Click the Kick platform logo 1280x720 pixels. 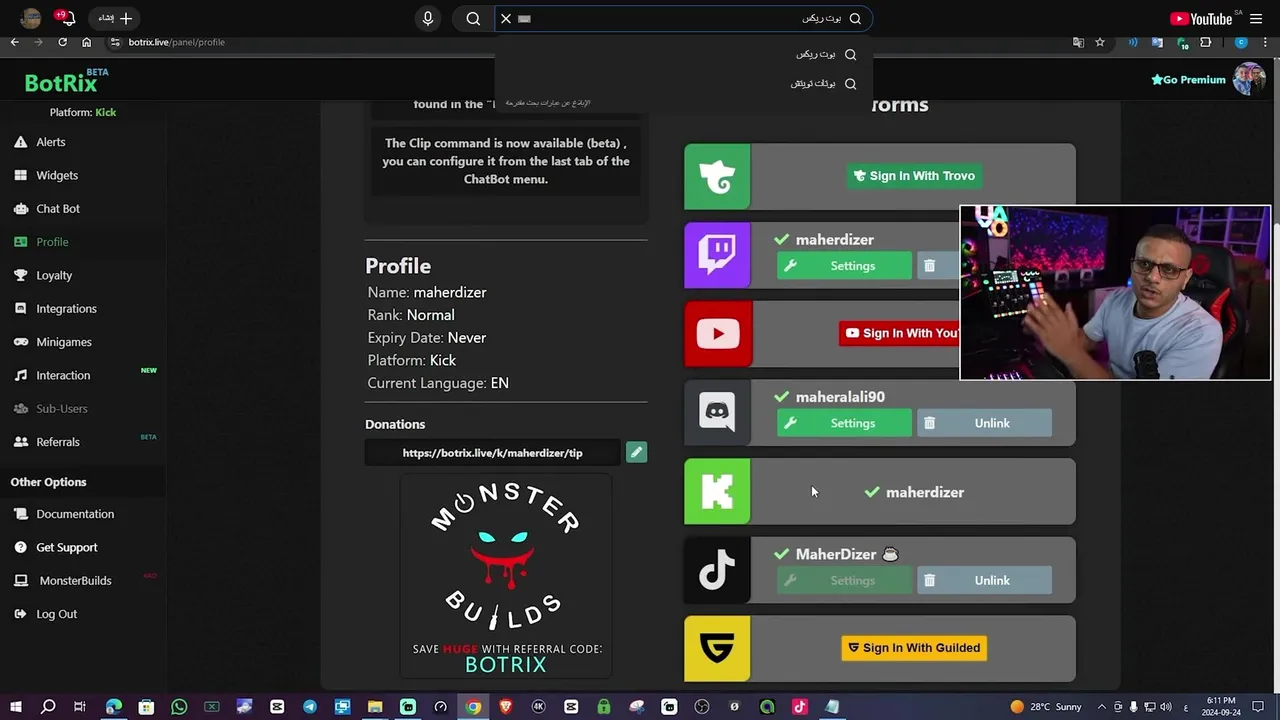(717, 491)
